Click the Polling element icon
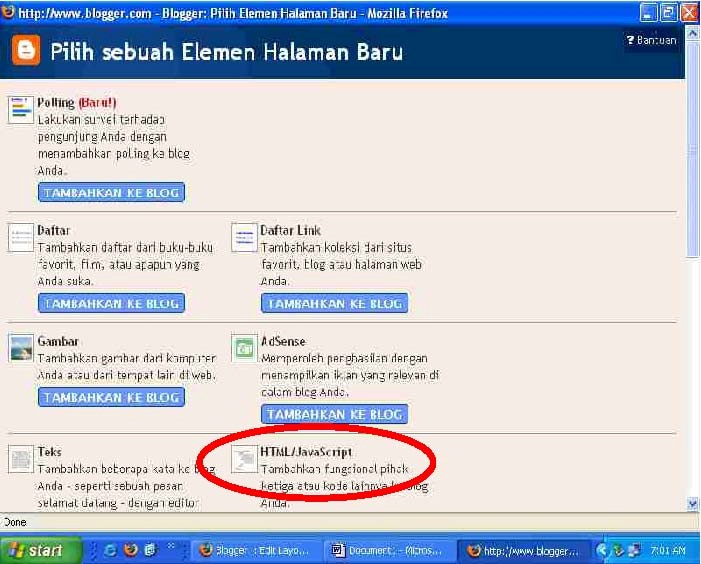The width and height of the screenshot is (701, 564). coord(21,109)
